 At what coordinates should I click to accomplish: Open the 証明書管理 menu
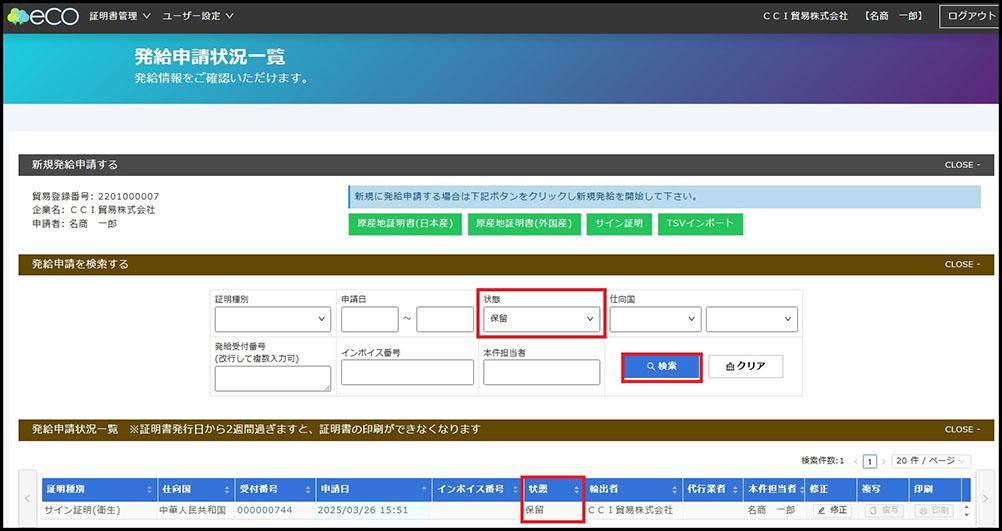pyautogui.click(x=120, y=16)
